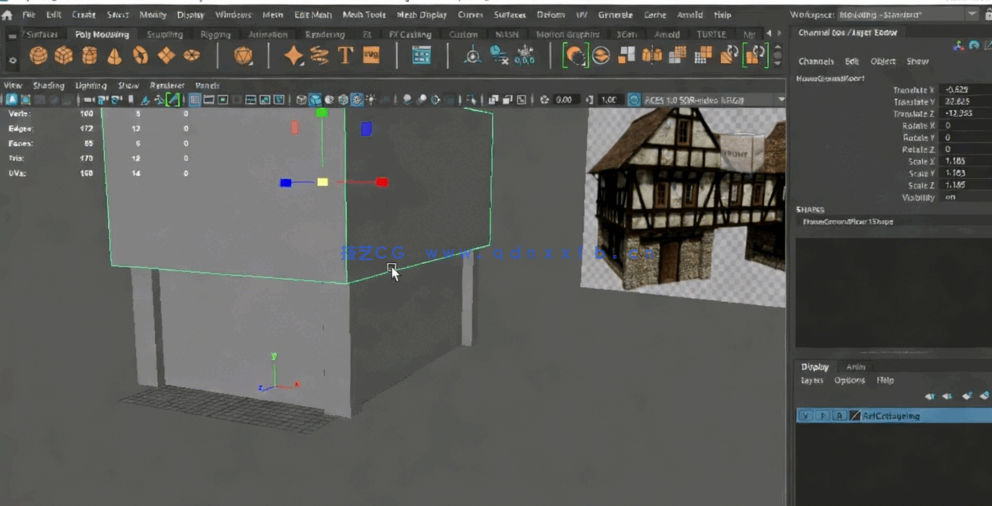The image size is (992, 506).
Task: Click the polygon cone shelf icon
Action: (x=115, y=56)
